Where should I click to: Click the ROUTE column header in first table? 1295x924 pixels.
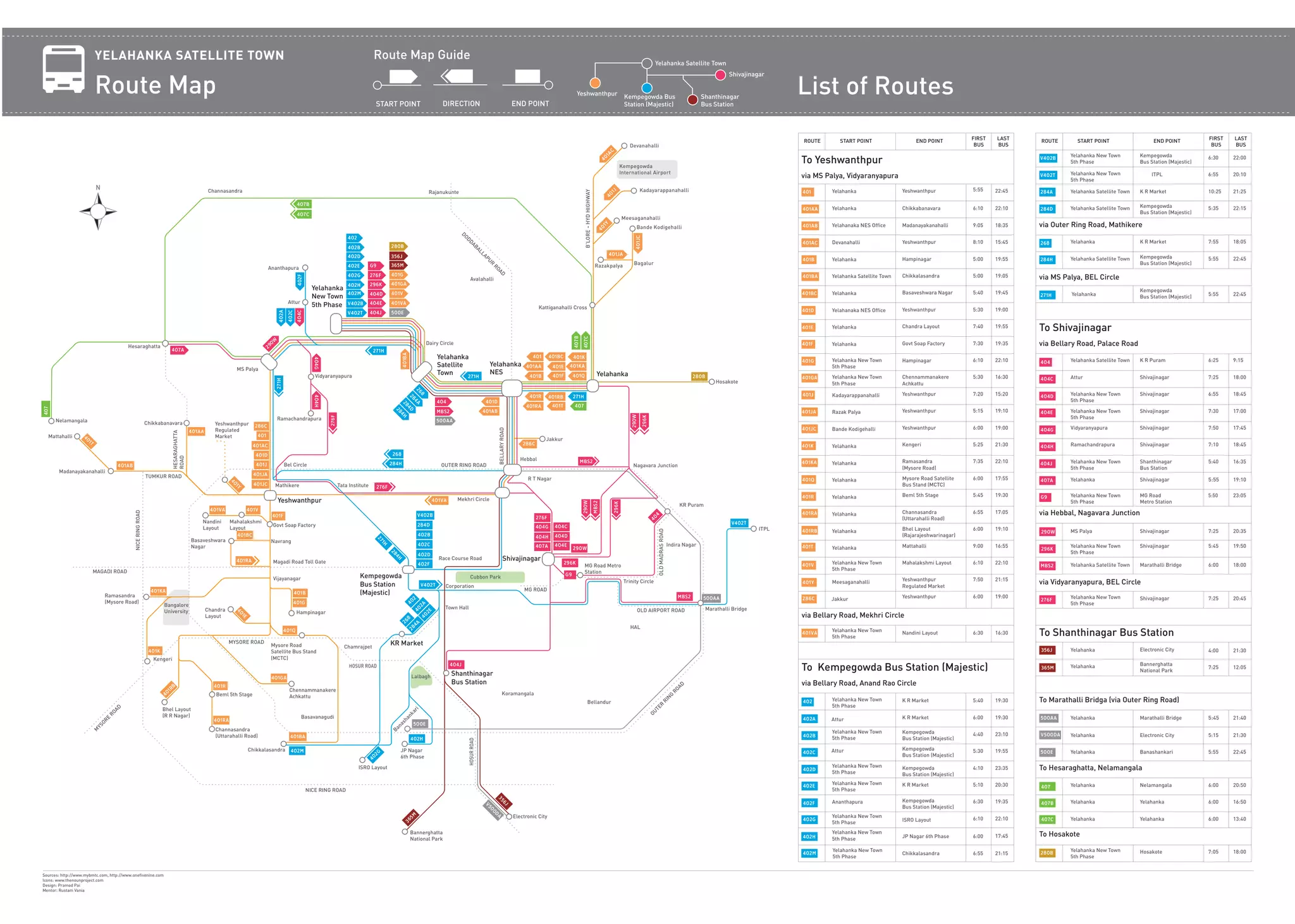(812, 141)
